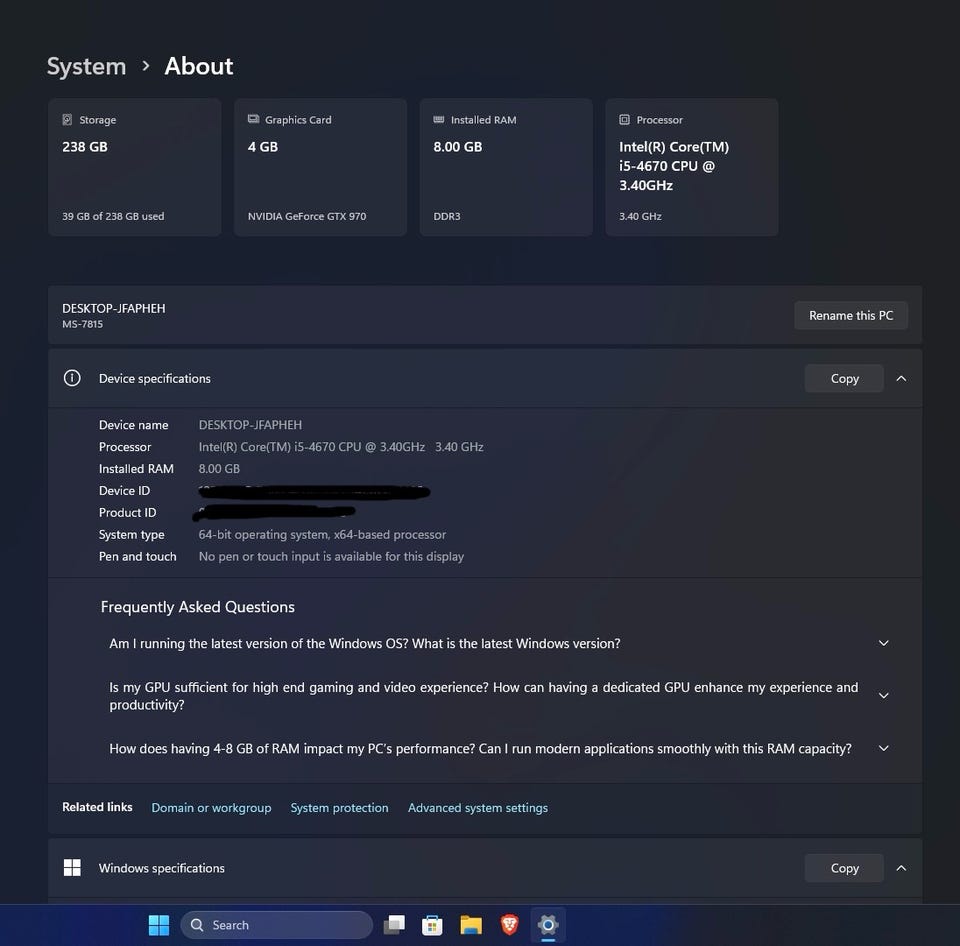This screenshot has height=946, width=960.
Task: Click the 238 GB Storage card
Action: pyautogui.click(x=135, y=167)
